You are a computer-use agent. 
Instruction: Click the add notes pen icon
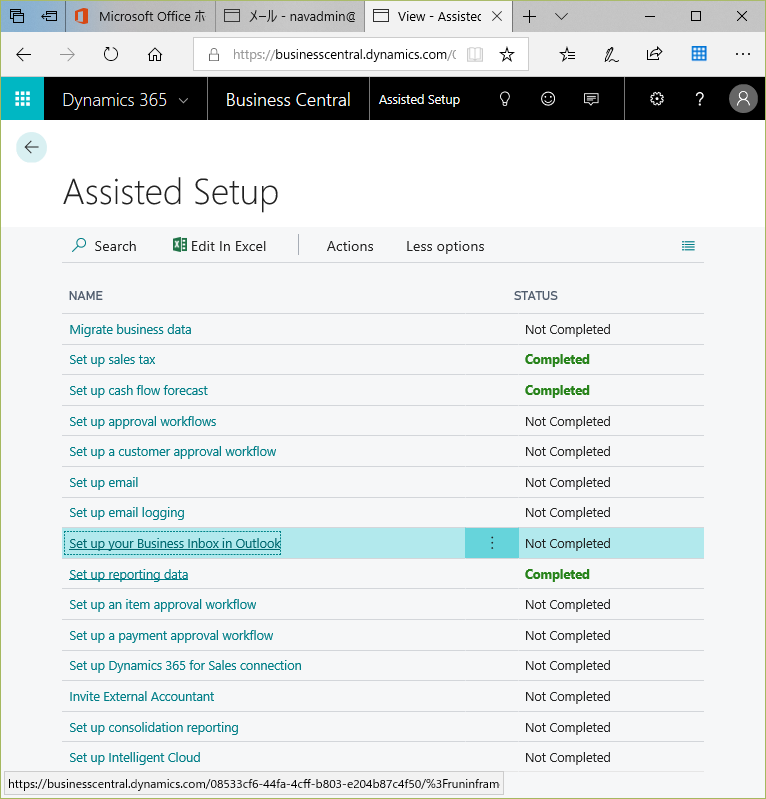click(x=611, y=54)
